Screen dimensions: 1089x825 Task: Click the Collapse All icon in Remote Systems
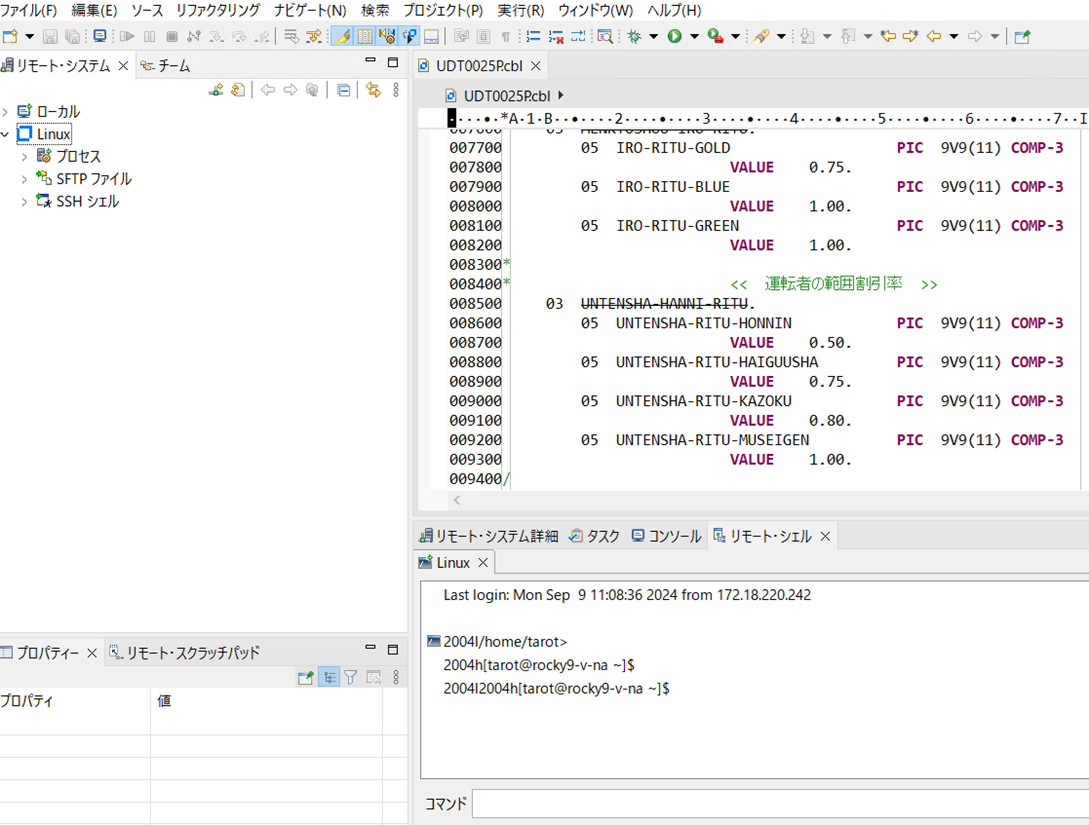(x=343, y=90)
